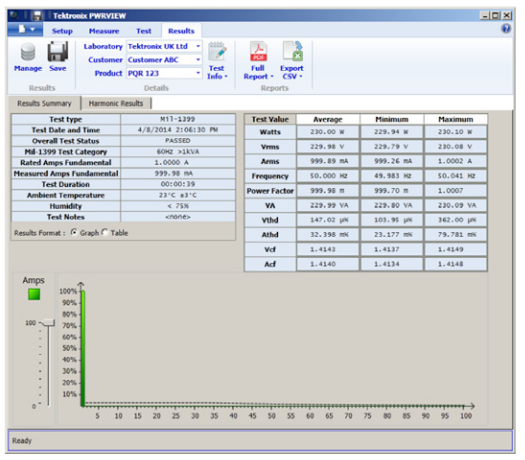
Task: Click the Mil-1399 test type value
Action: [177, 119]
